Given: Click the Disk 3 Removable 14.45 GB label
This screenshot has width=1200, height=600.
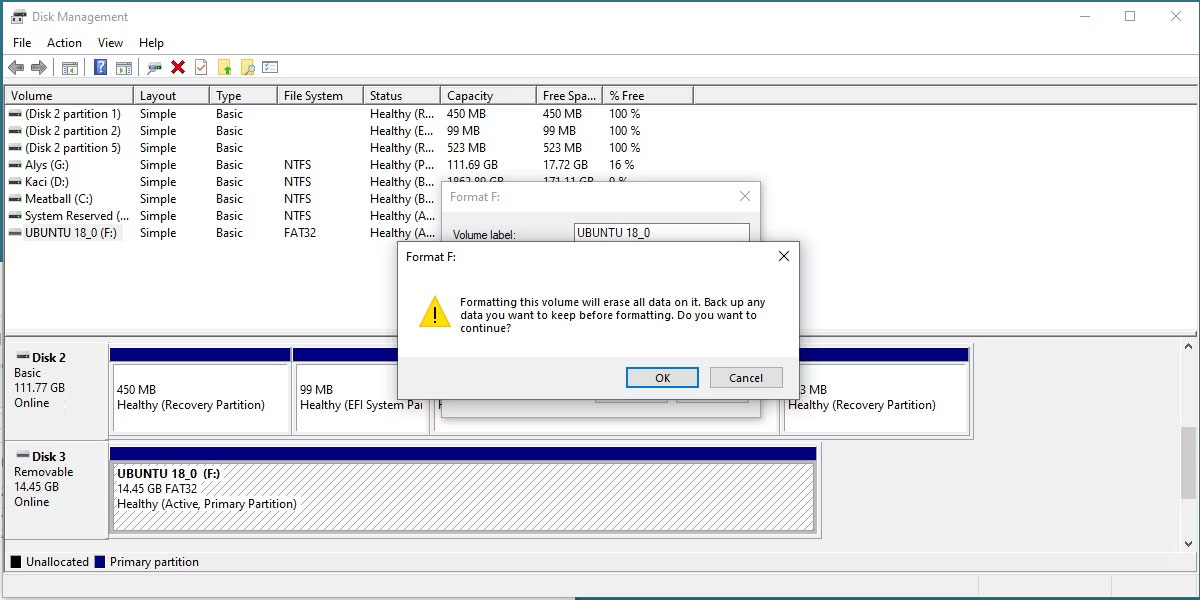Looking at the screenshot, I should pos(56,489).
